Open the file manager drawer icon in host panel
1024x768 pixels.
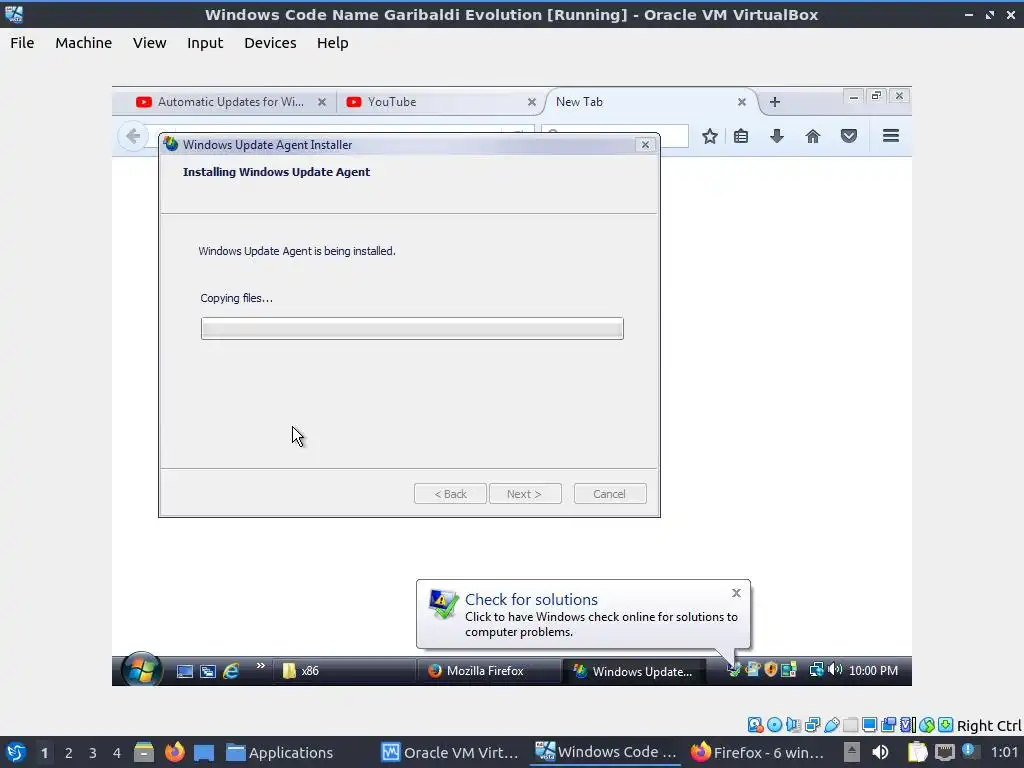[144, 752]
